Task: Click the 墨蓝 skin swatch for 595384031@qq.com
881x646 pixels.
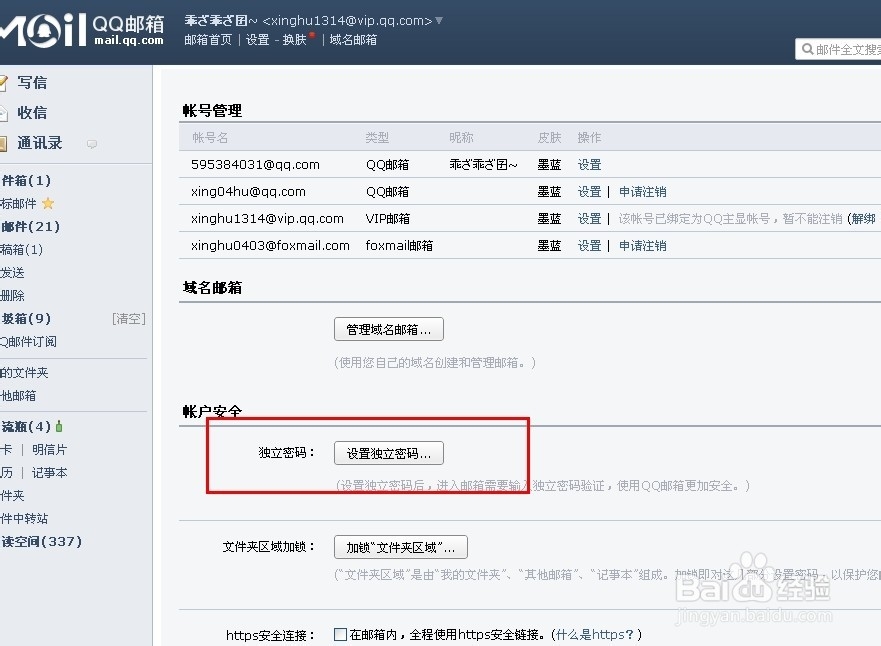Action: click(549, 164)
